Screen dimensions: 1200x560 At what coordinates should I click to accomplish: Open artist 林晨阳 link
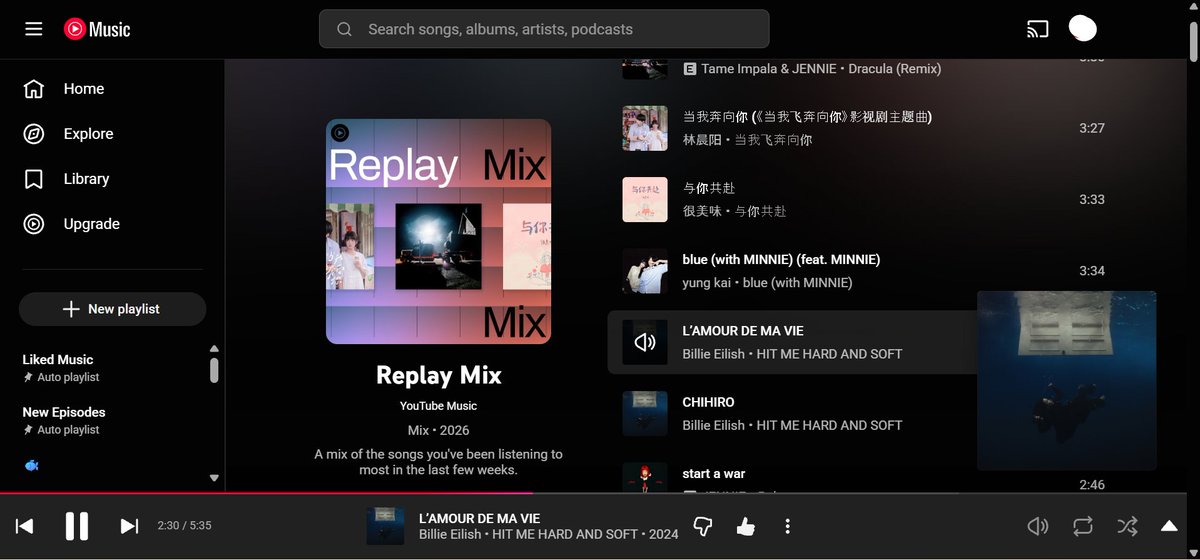[703, 140]
